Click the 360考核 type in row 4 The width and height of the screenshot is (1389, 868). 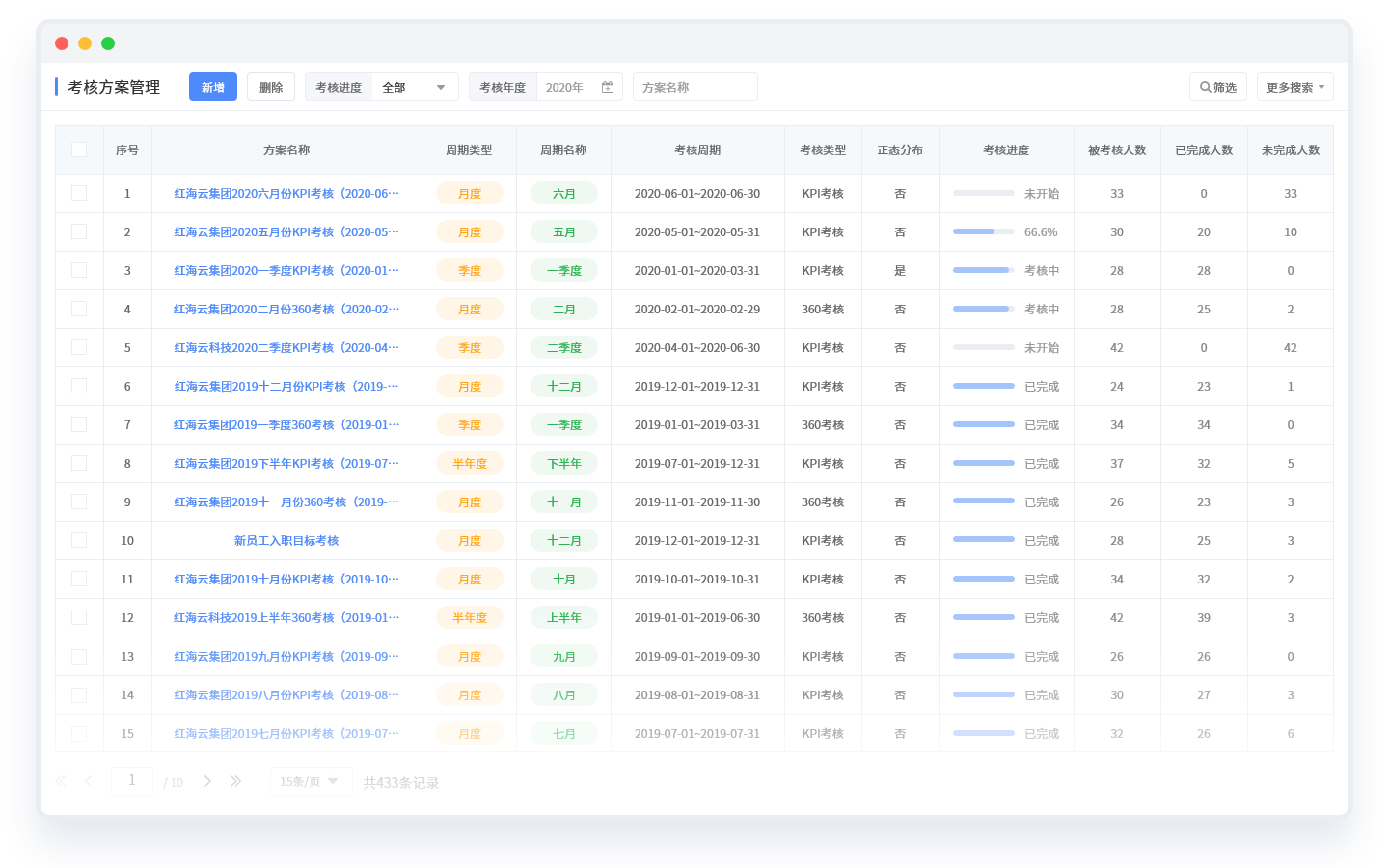(x=823, y=309)
